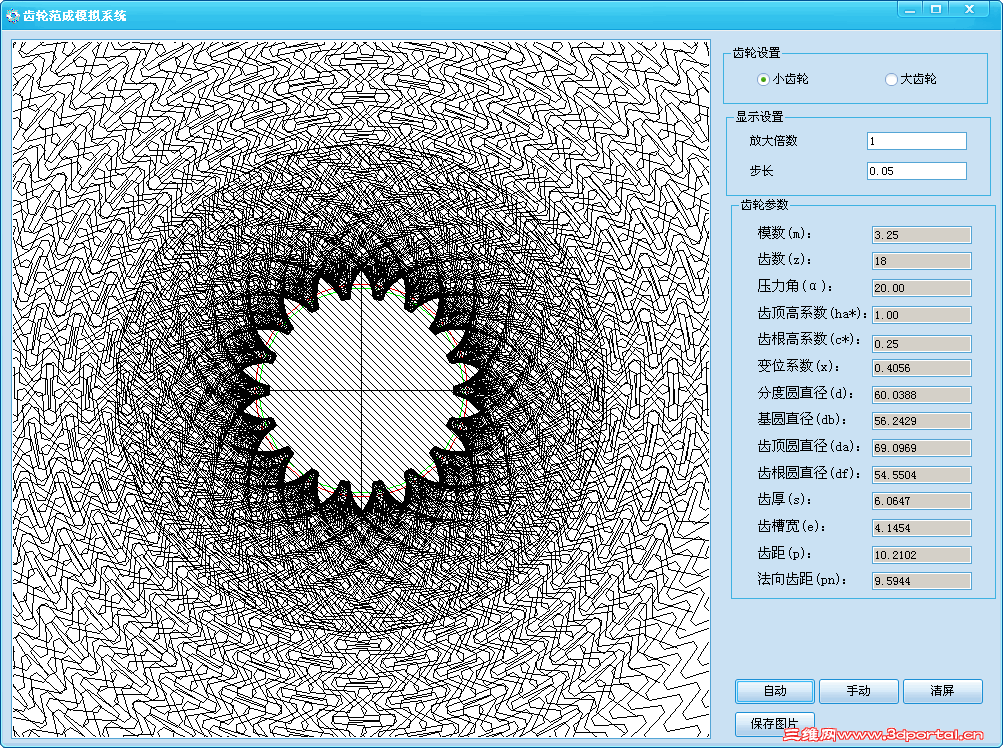The height and width of the screenshot is (748, 1003).
Task: Click the 分度圆直径(d) value field
Action: coord(922,395)
